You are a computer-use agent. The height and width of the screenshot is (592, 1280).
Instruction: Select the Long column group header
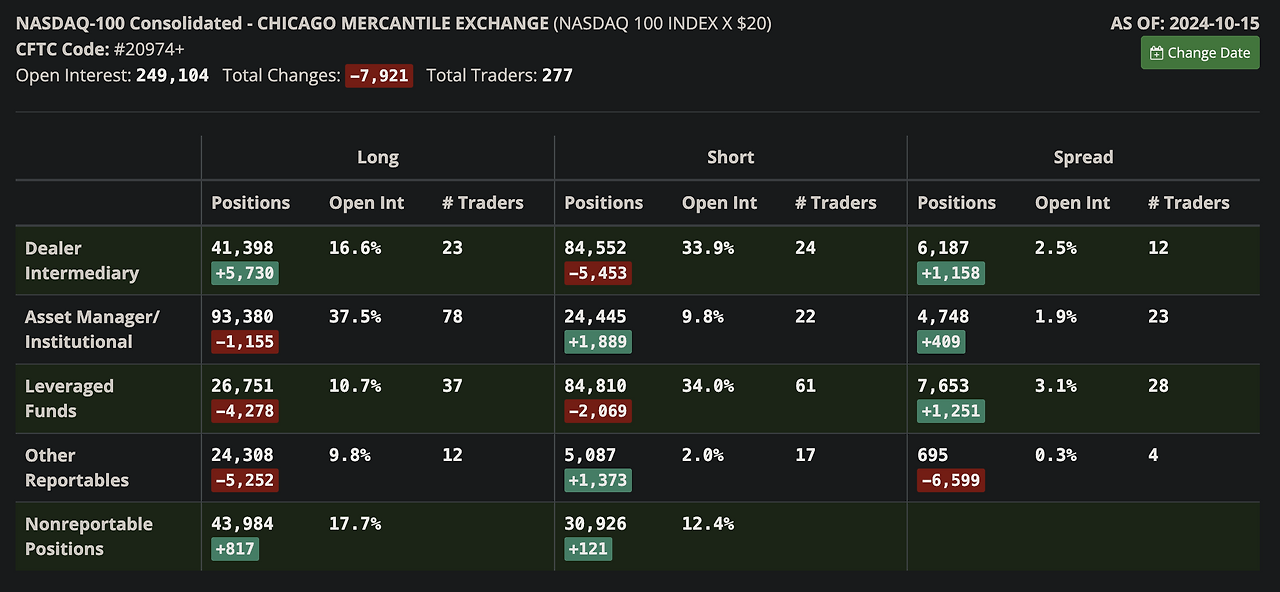(x=378, y=157)
